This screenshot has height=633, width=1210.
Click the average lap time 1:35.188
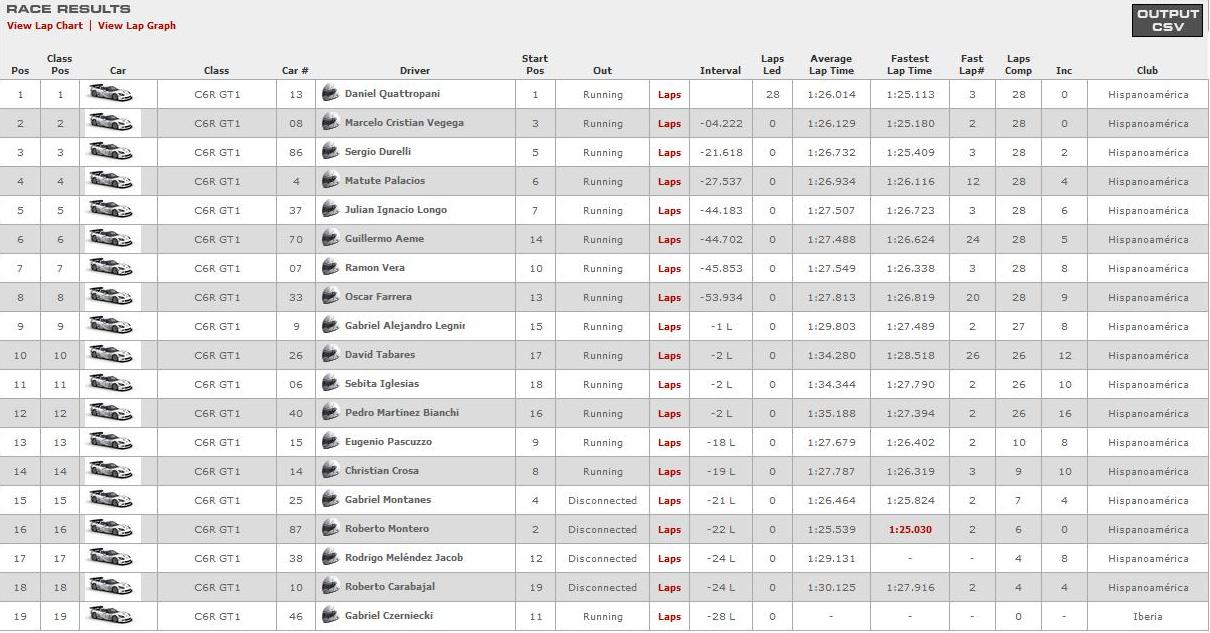click(x=831, y=414)
